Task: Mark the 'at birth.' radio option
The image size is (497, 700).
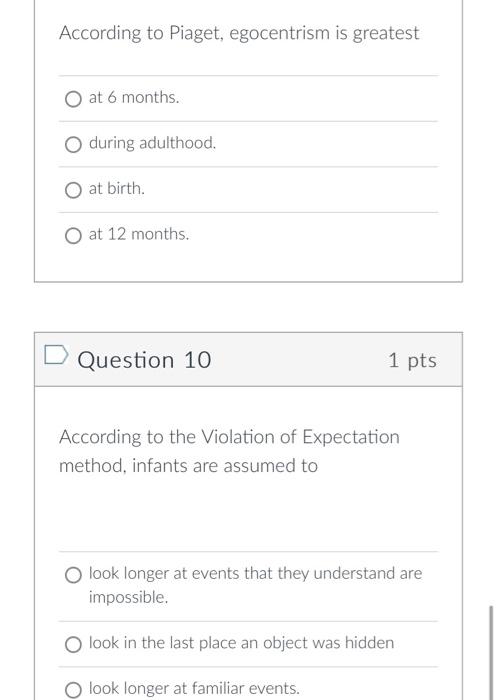Action: [x=73, y=190]
